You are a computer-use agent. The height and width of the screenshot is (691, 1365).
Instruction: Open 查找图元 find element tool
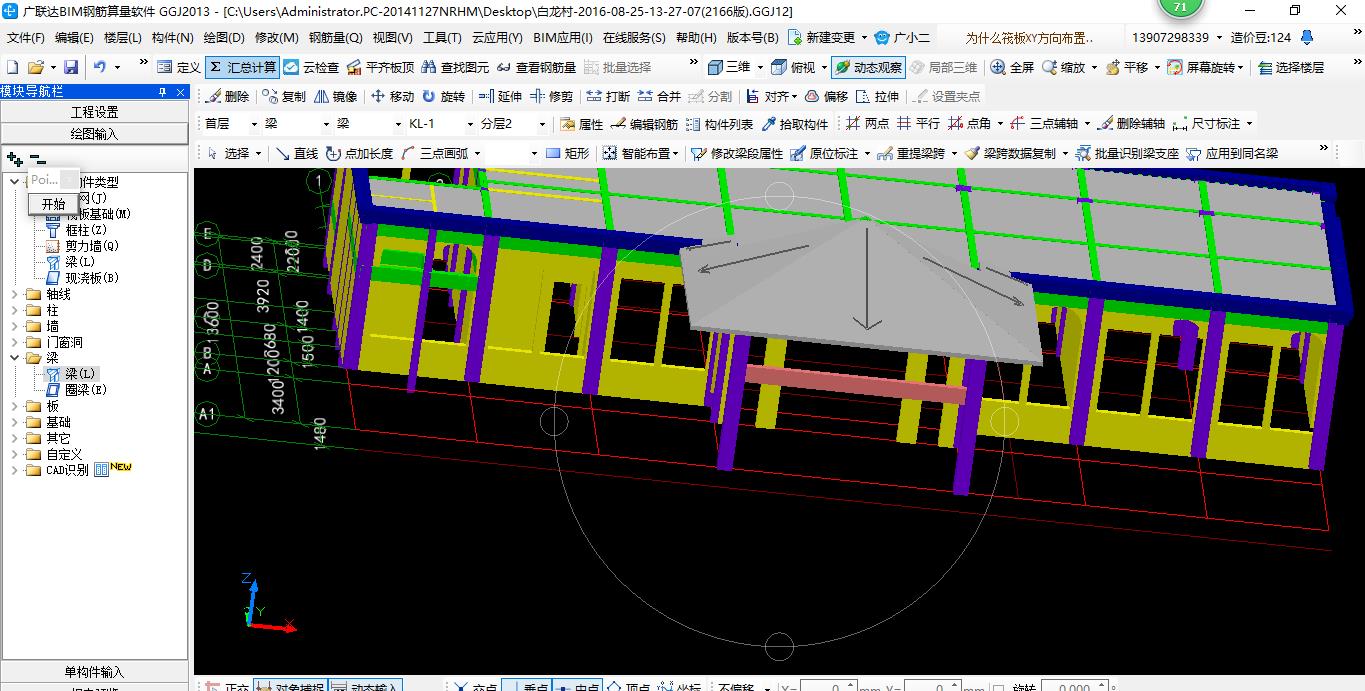click(x=456, y=67)
